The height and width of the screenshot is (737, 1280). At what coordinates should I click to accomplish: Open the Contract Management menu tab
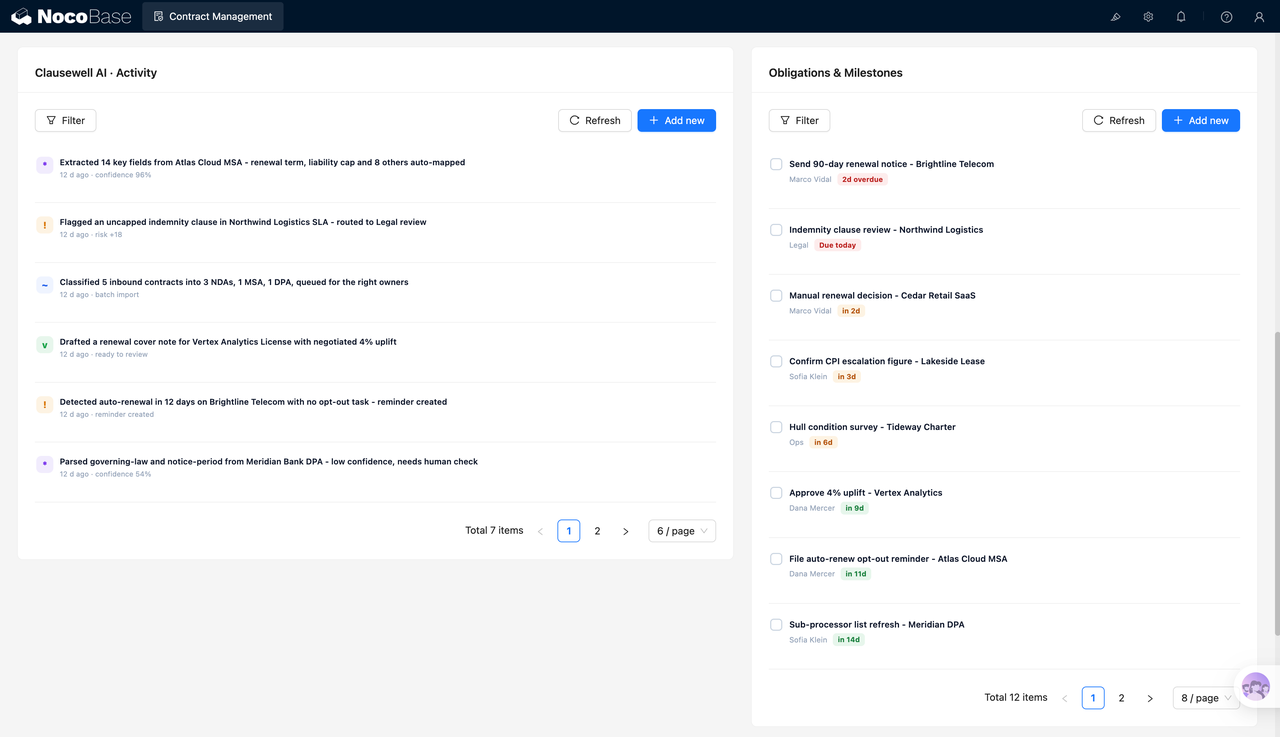click(x=213, y=16)
